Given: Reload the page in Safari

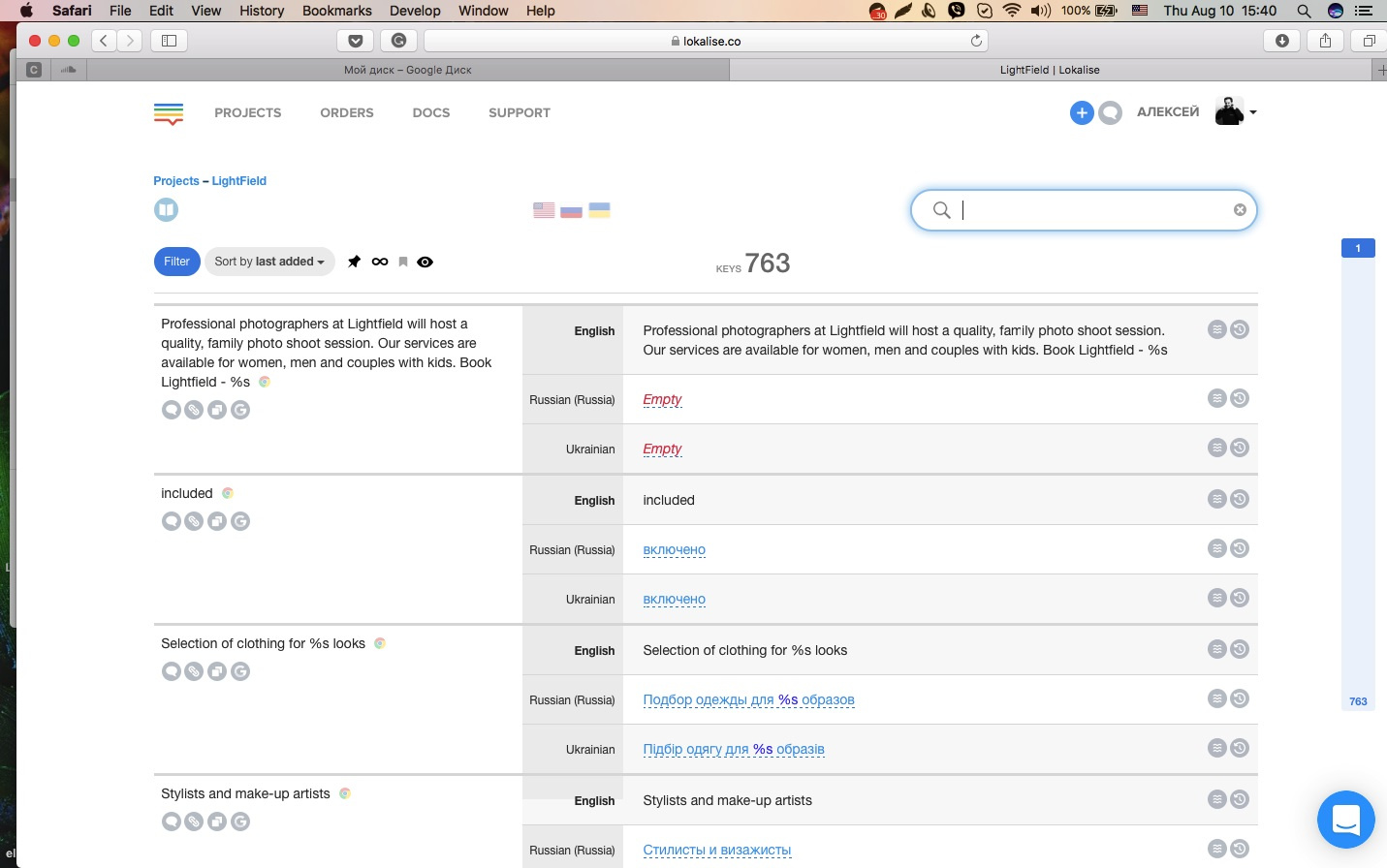Looking at the screenshot, I should click(x=976, y=41).
